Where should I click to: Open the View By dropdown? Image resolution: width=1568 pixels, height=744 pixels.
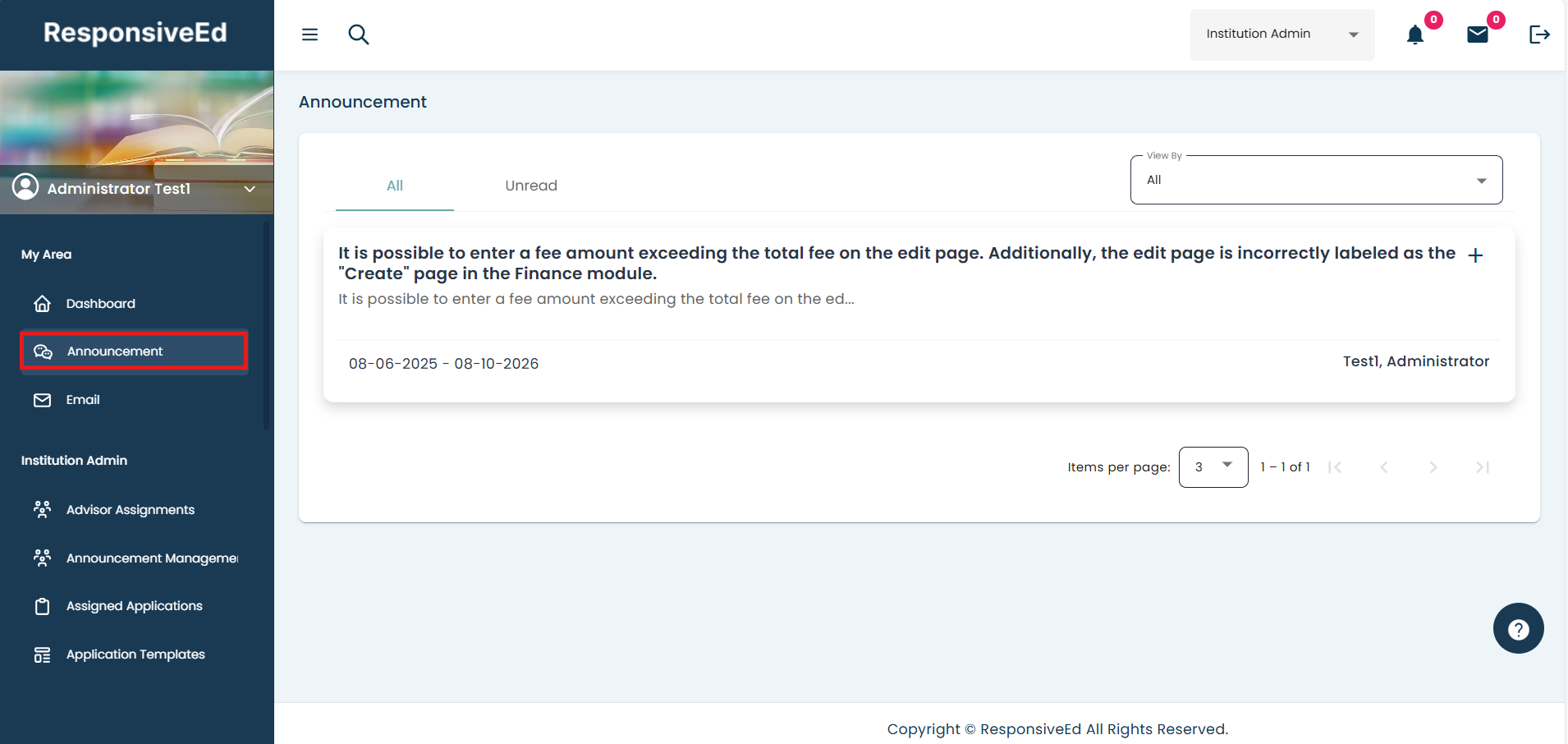[1316, 180]
